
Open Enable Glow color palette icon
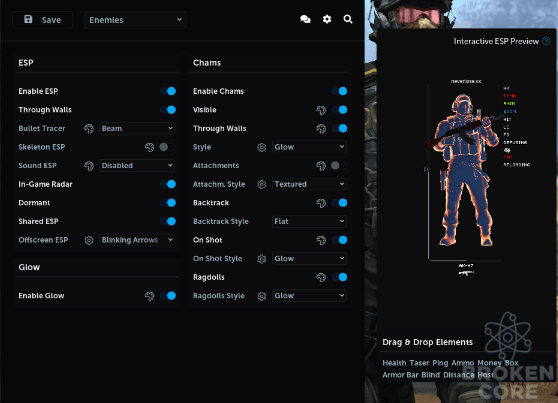click(x=149, y=296)
